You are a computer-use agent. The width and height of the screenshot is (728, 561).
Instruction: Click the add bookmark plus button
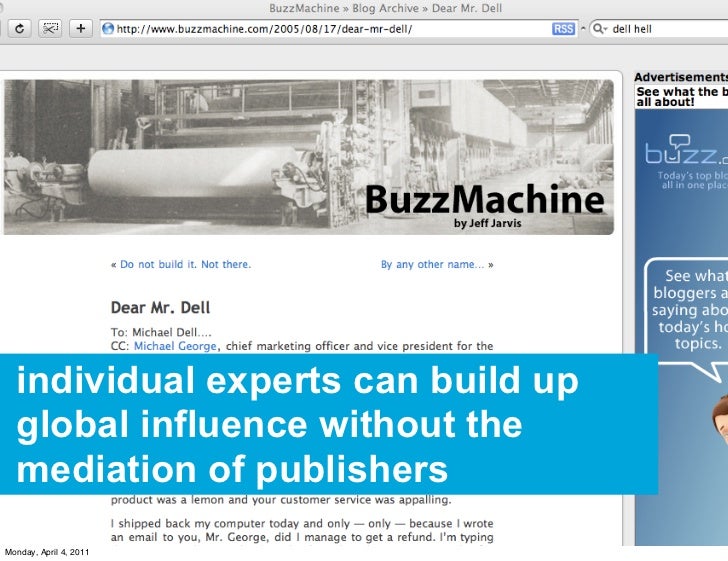[x=81, y=29]
